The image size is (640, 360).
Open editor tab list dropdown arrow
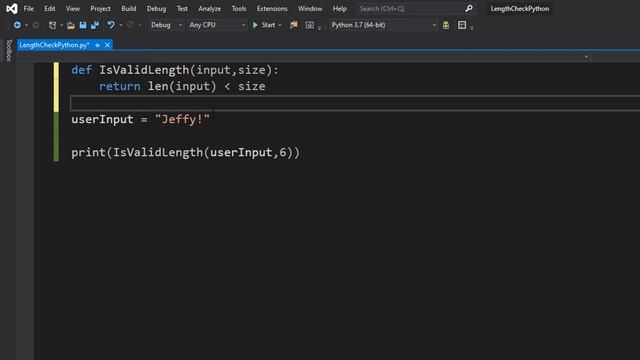tap(586, 57)
